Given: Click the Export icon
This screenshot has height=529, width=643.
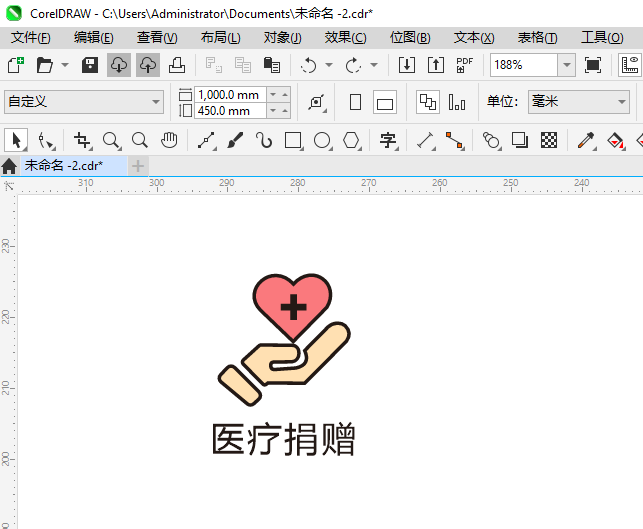Looking at the screenshot, I should tap(436, 65).
